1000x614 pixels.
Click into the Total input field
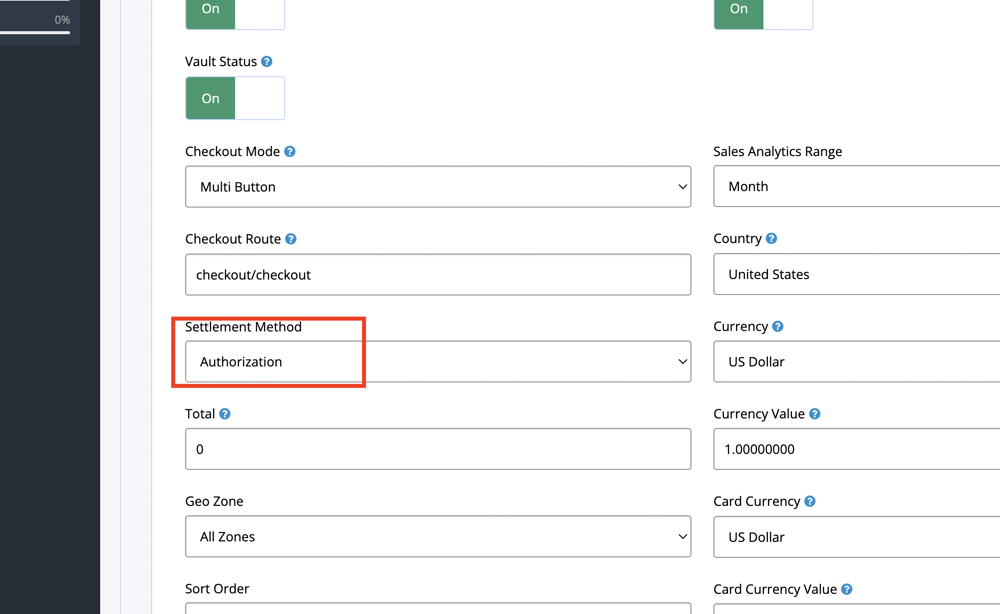point(438,449)
